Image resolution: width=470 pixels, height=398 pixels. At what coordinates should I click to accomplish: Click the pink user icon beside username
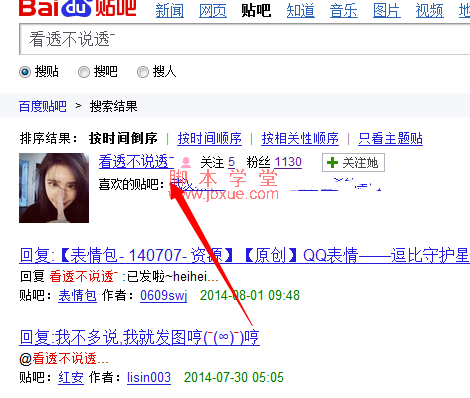click(x=186, y=162)
